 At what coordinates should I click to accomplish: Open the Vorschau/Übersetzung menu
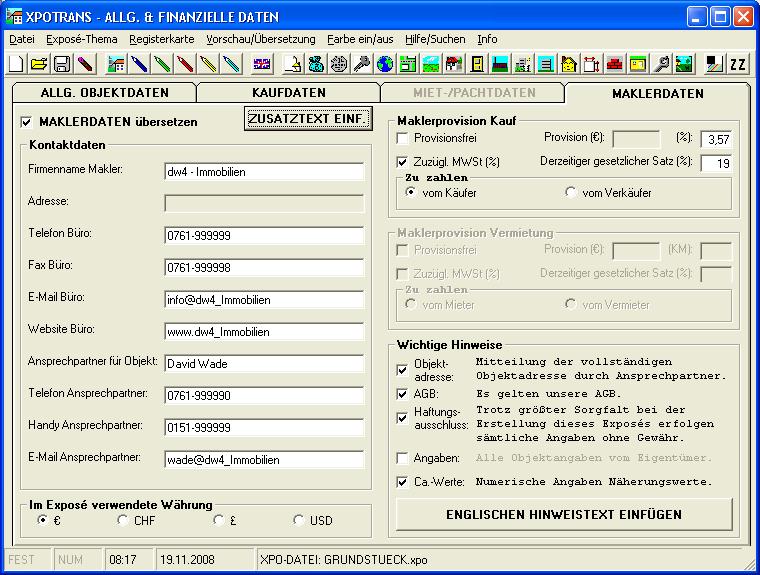(x=261, y=39)
